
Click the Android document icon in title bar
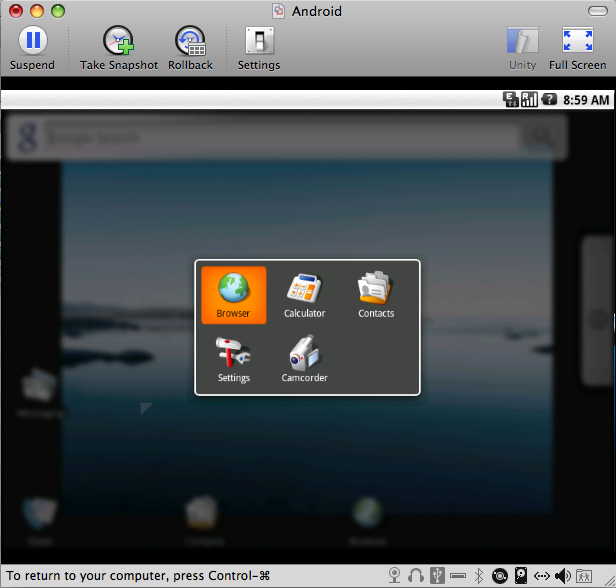point(279,11)
